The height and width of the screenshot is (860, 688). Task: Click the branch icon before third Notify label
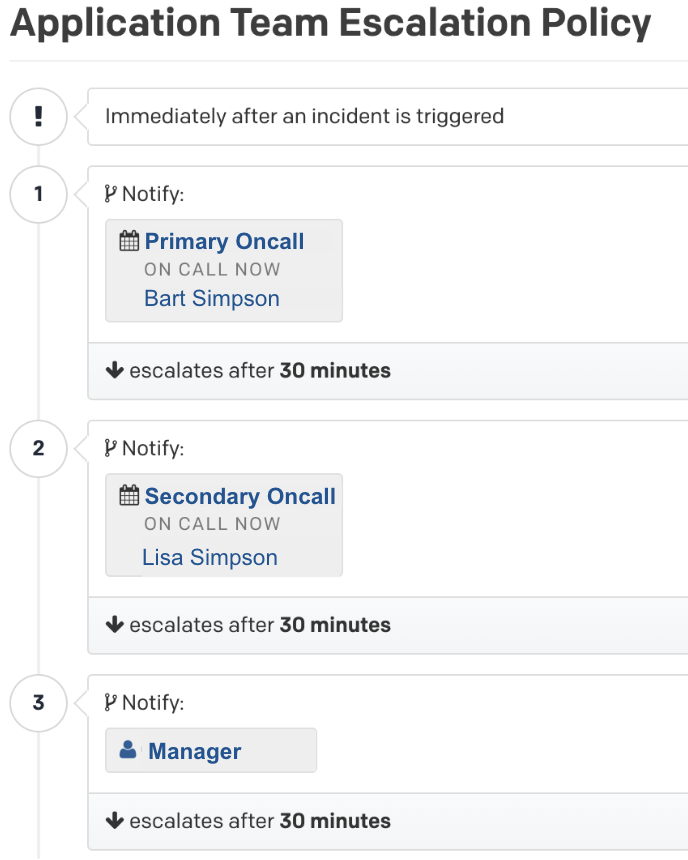110,702
